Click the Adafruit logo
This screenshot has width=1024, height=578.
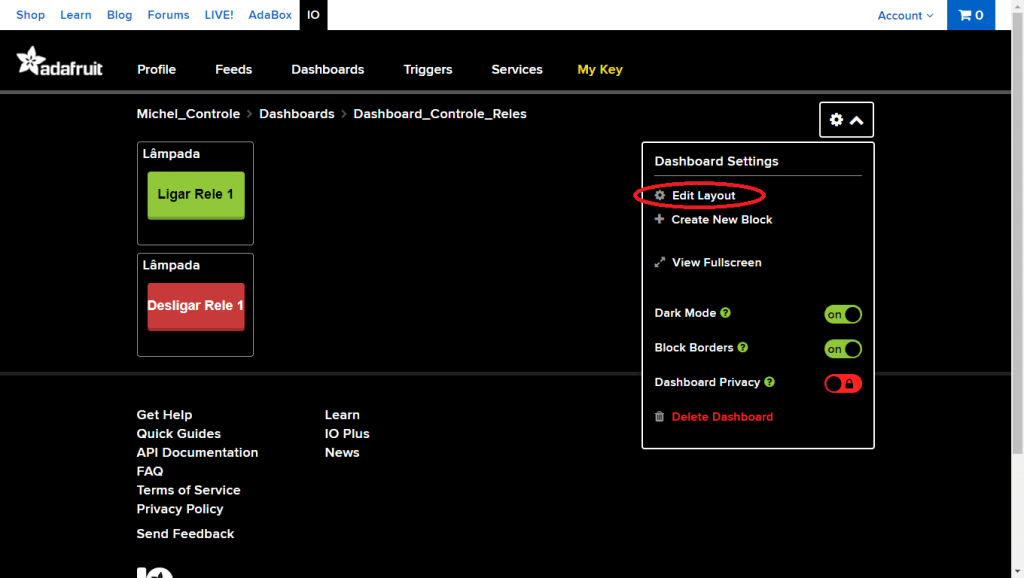59,61
